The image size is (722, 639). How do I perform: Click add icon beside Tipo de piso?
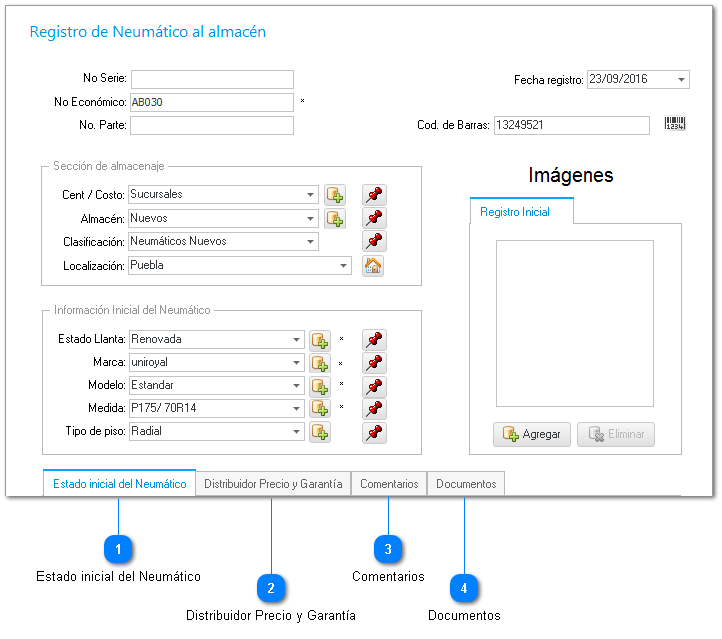click(319, 432)
